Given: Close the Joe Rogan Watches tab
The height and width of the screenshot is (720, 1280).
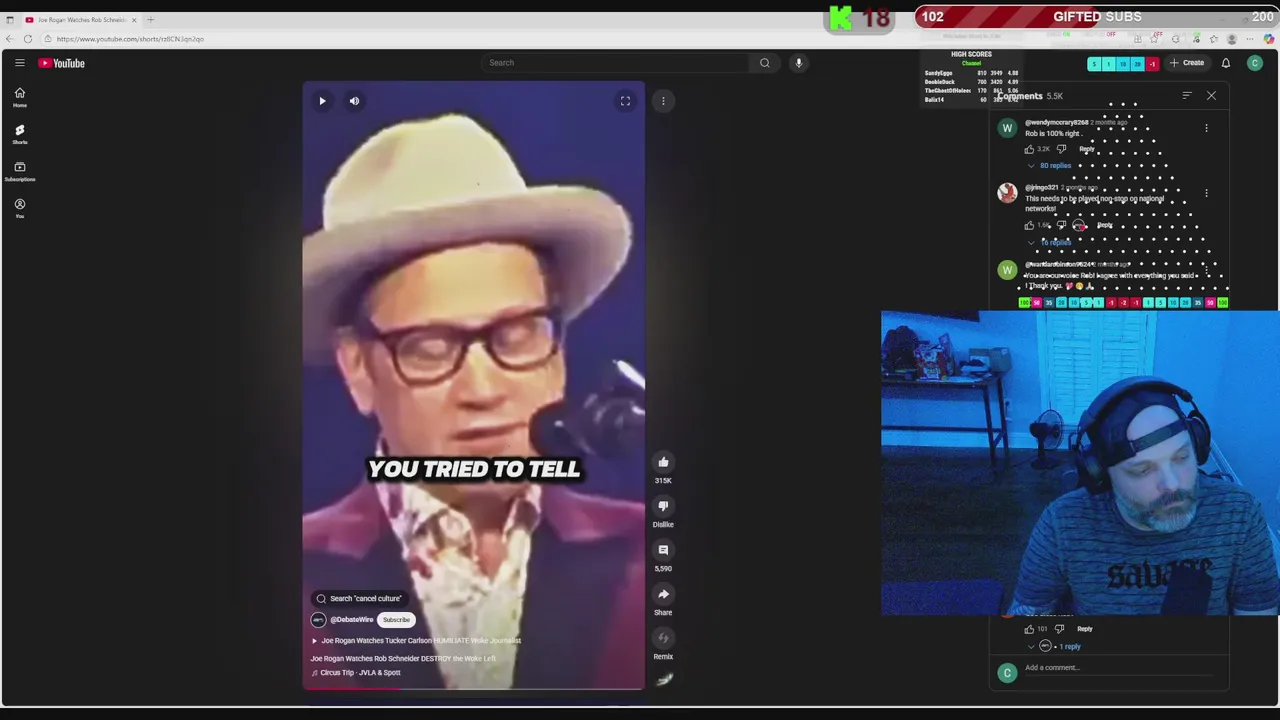Looking at the screenshot, I should [x=134, y=20].
